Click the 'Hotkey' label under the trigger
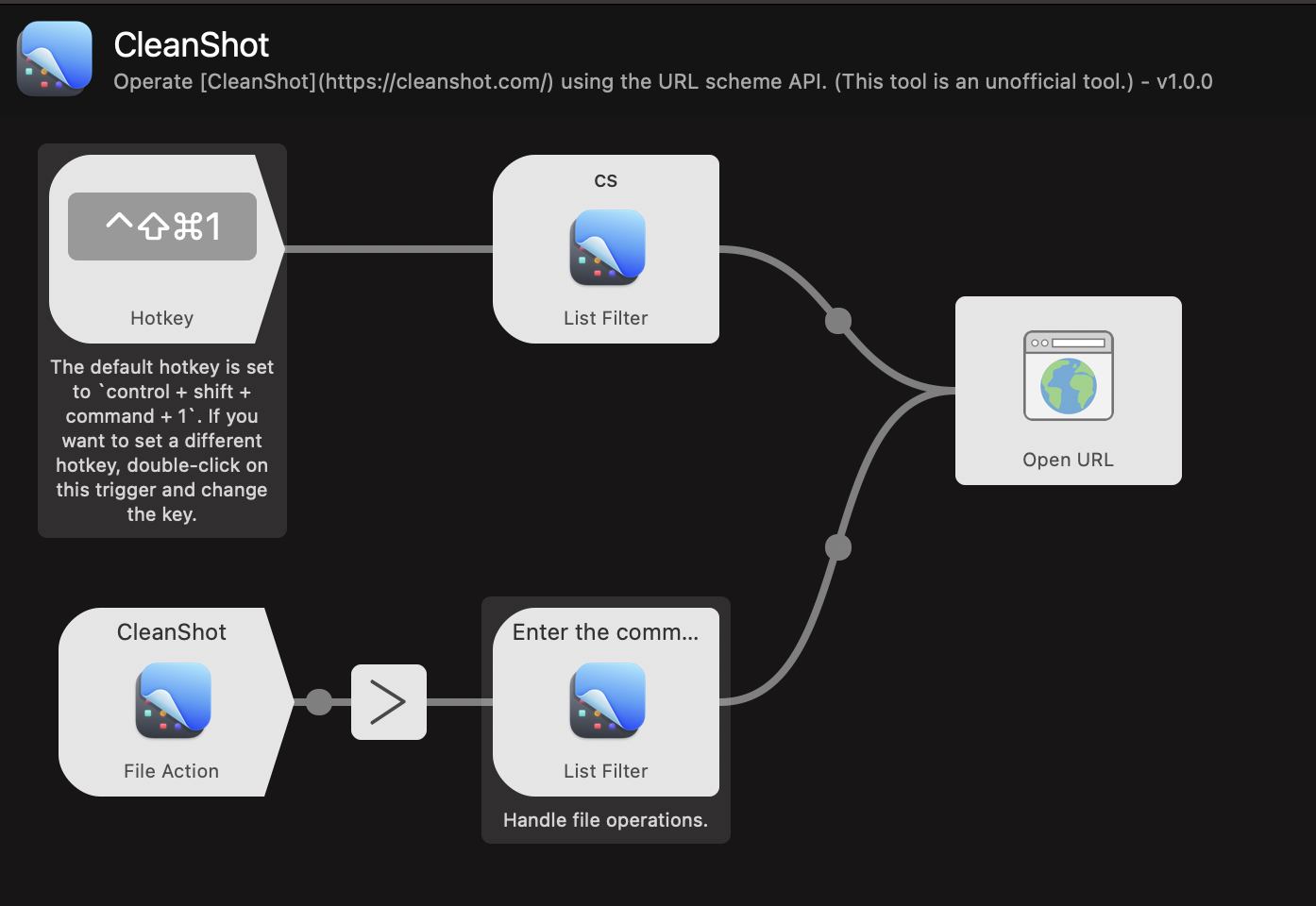Viewport: 1316px width, 906px height. click(162, 318)
